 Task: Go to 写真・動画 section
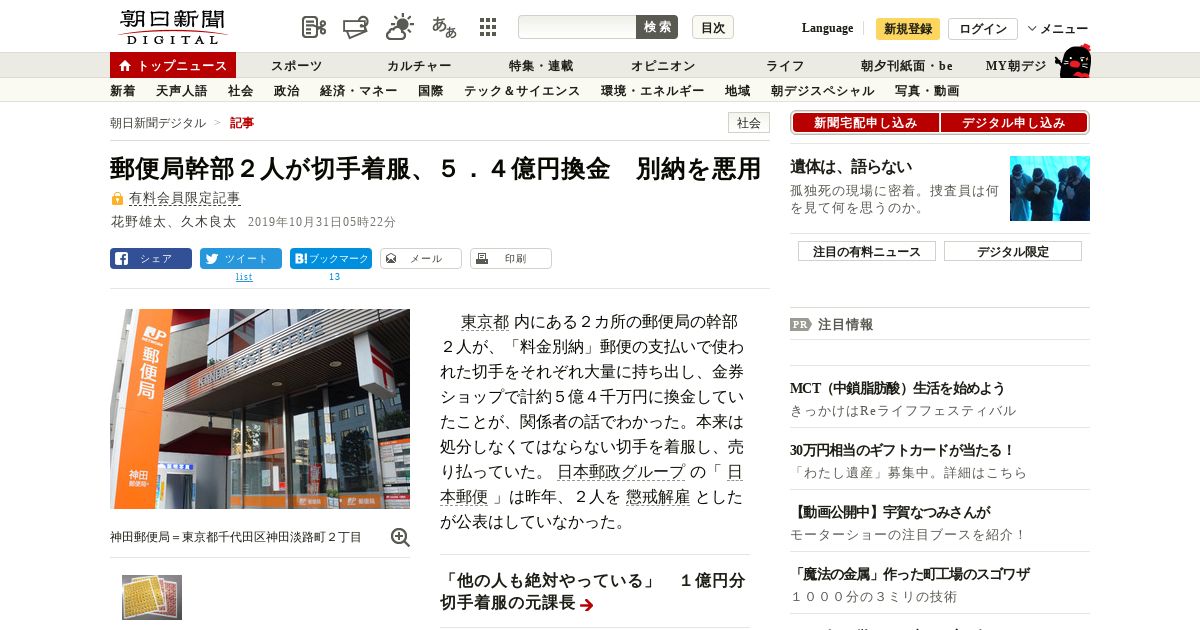click(927, 91)
